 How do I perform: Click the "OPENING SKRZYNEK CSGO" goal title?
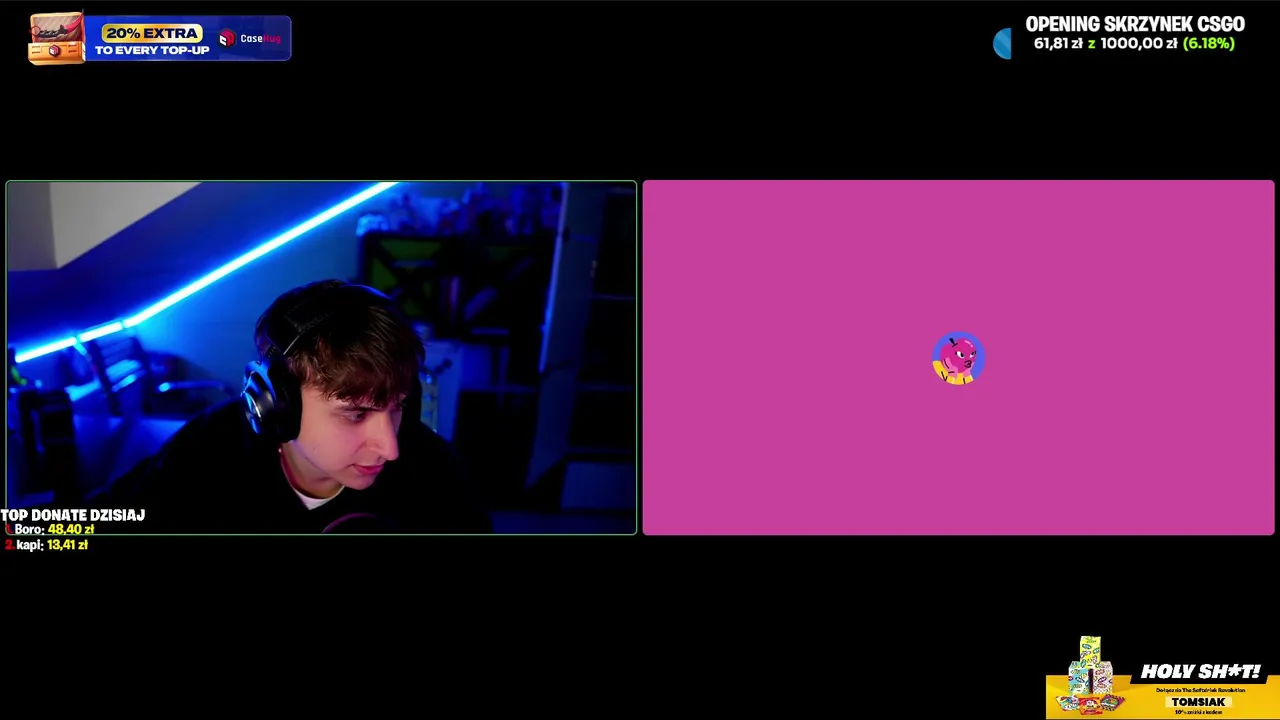click(x=1135, y=24)
